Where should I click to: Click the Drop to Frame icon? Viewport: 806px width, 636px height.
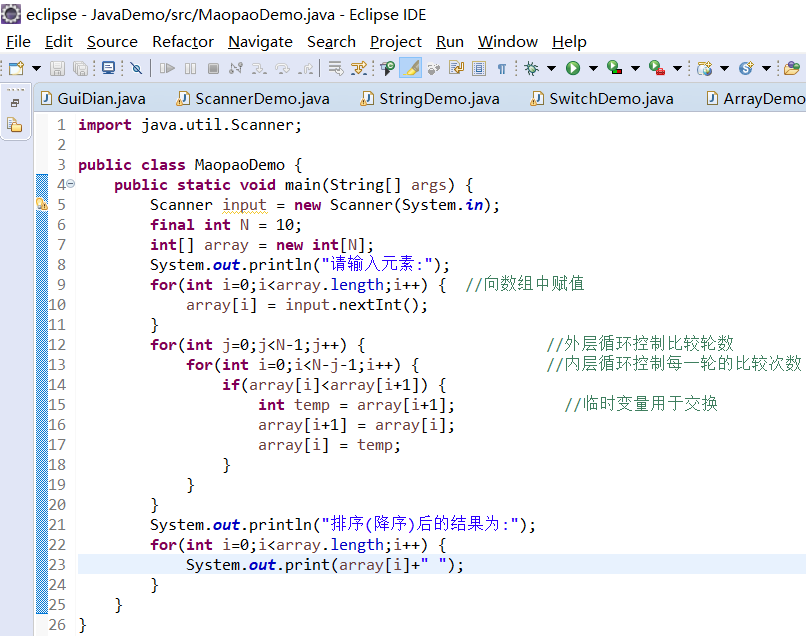pos(336,68)
